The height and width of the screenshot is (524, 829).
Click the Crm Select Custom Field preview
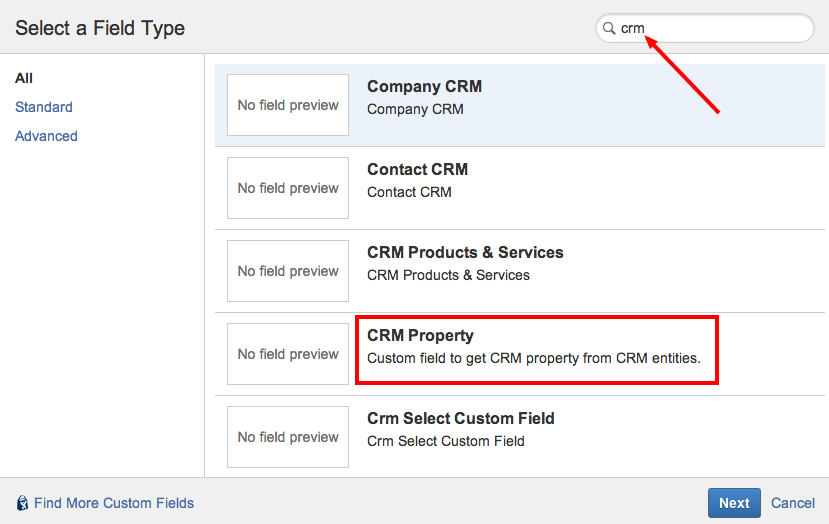(288, 437)
